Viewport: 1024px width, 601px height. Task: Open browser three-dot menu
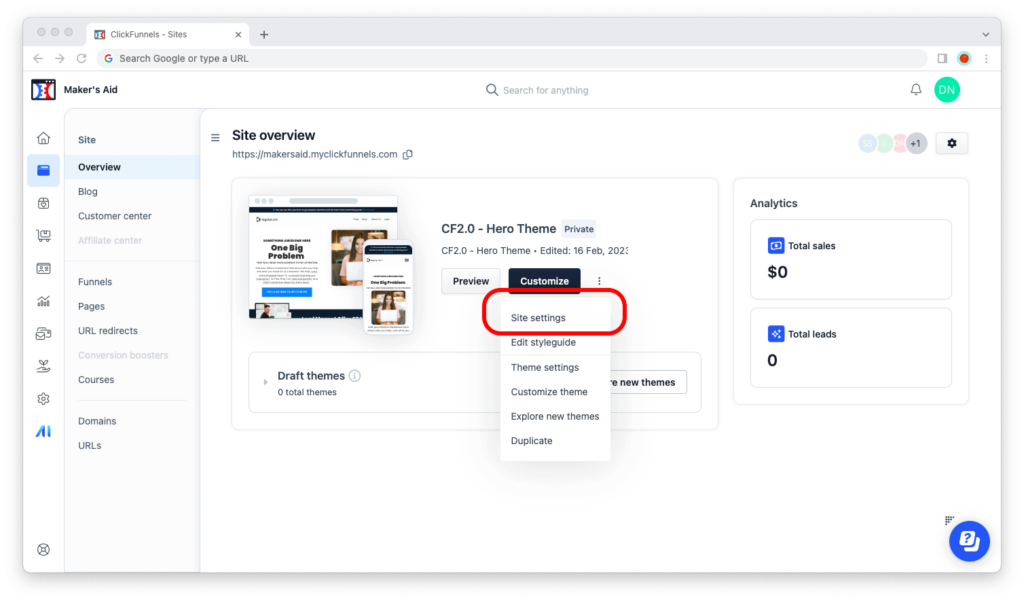click(986, 58)
